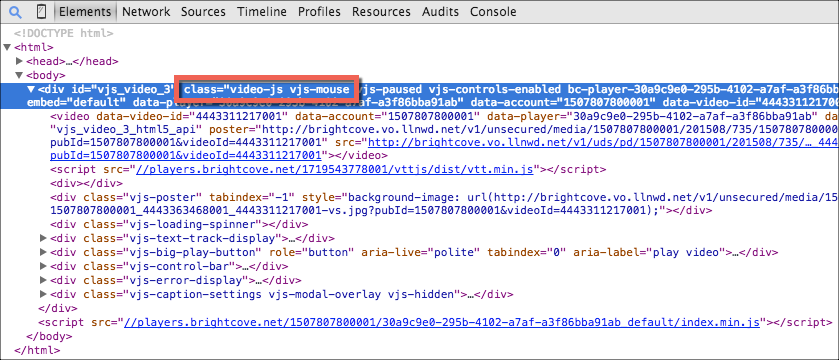Expand the vjs-error-display div
Image resolution: width=839 pixels, height=360 pixels.
tap(44, 280)
